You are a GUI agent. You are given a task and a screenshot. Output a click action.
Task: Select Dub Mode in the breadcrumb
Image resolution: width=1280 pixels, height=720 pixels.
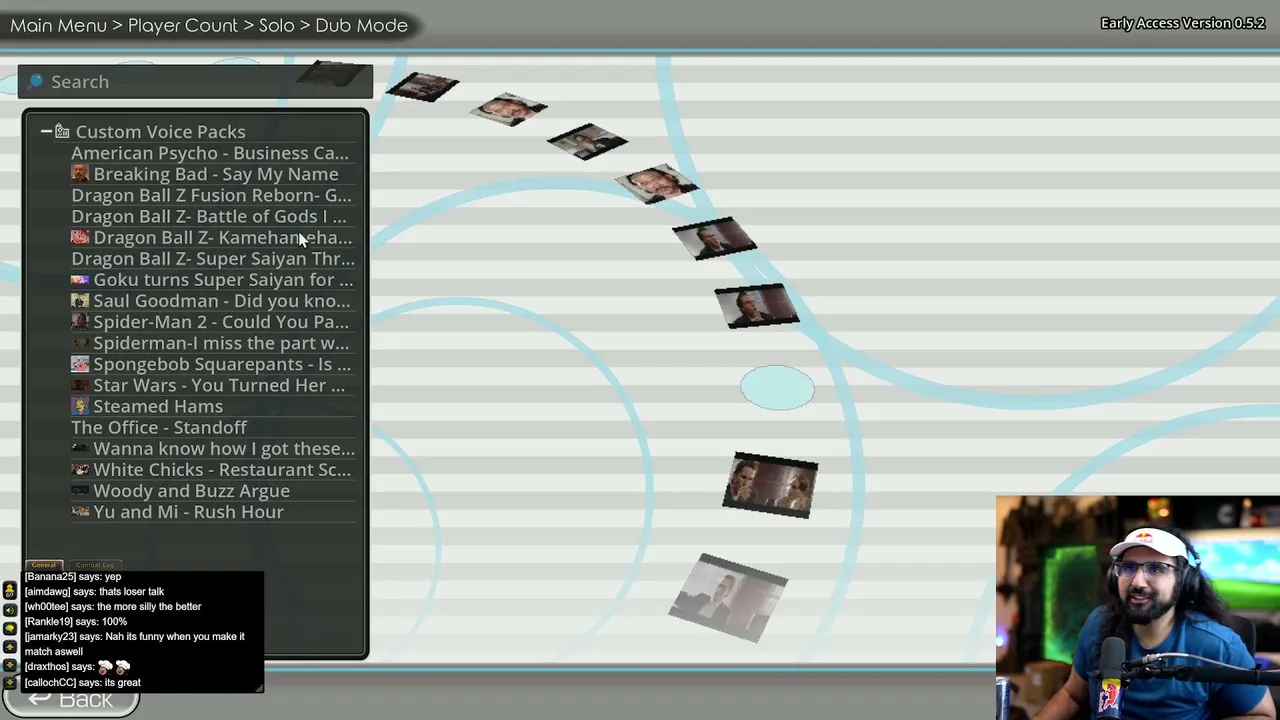[x=361, y=25]
